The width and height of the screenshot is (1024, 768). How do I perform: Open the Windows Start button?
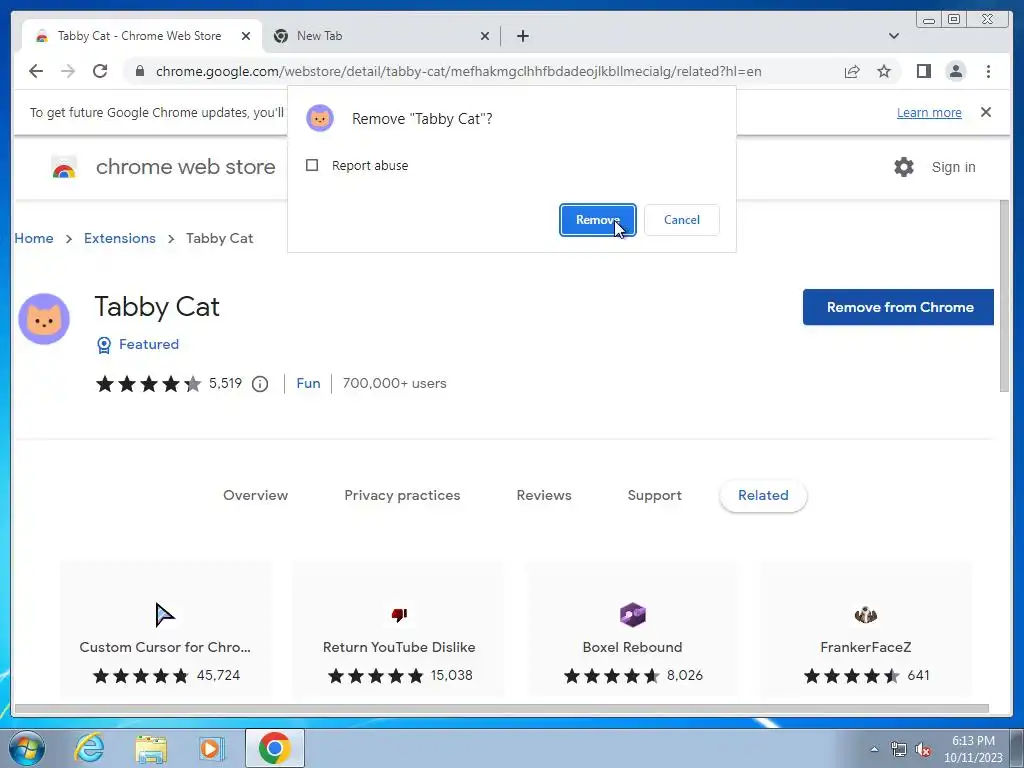pos(25,748)
